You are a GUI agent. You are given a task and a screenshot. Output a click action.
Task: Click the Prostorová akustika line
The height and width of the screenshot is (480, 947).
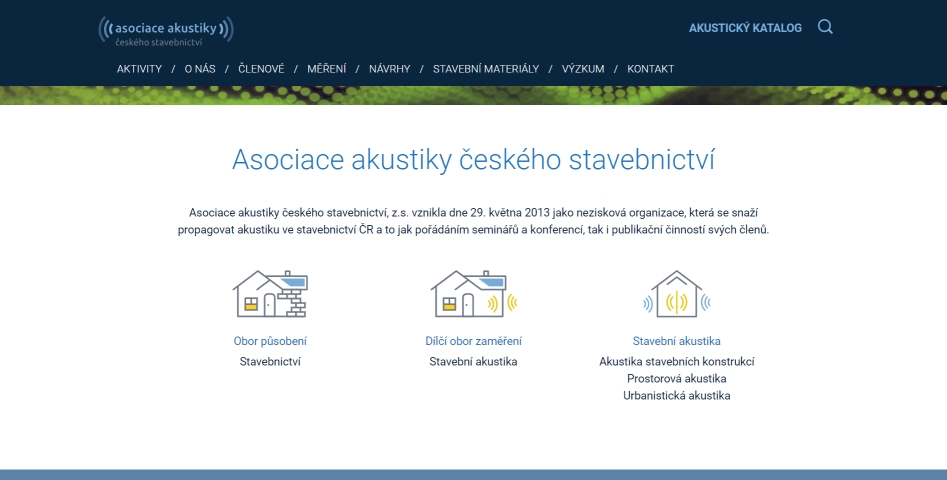(x=676, y=379)
